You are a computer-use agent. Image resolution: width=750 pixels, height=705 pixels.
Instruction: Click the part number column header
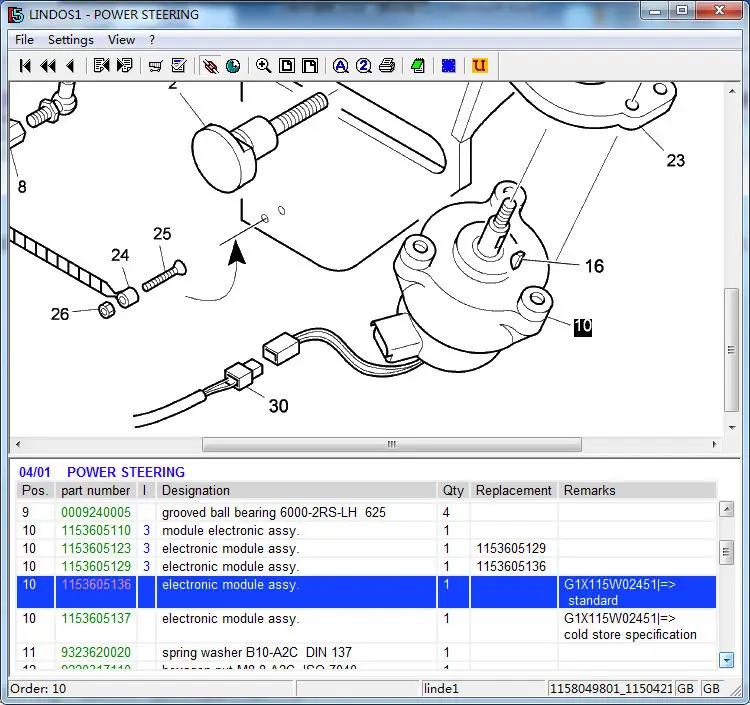pyautogui.click(x=96, y=491)
